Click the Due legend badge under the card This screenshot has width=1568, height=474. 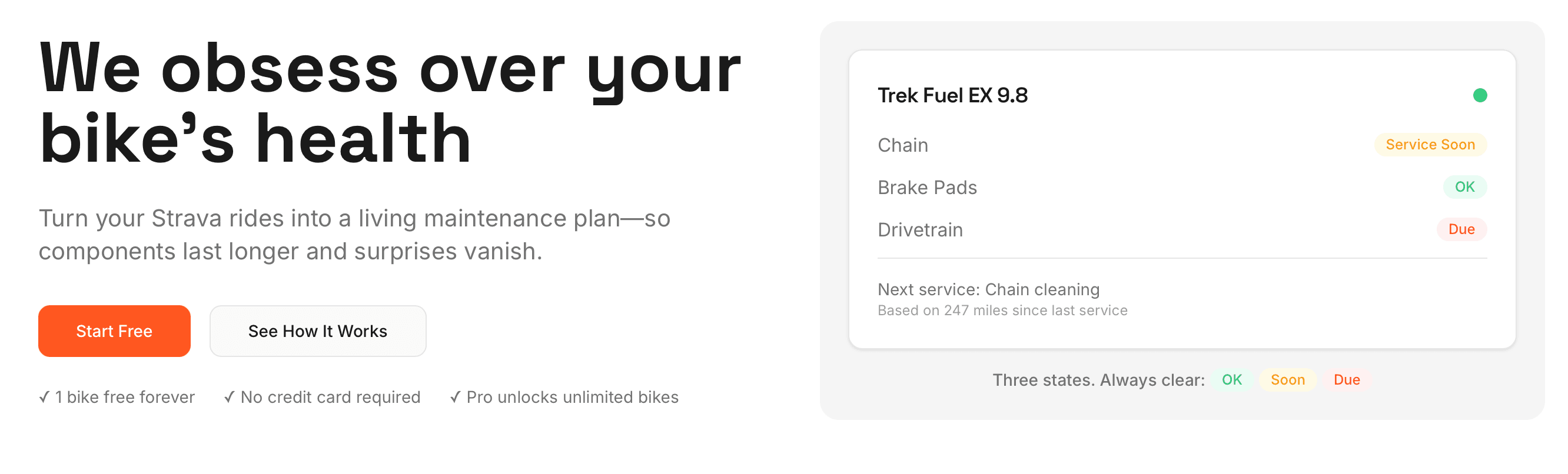coord(1347,380)
